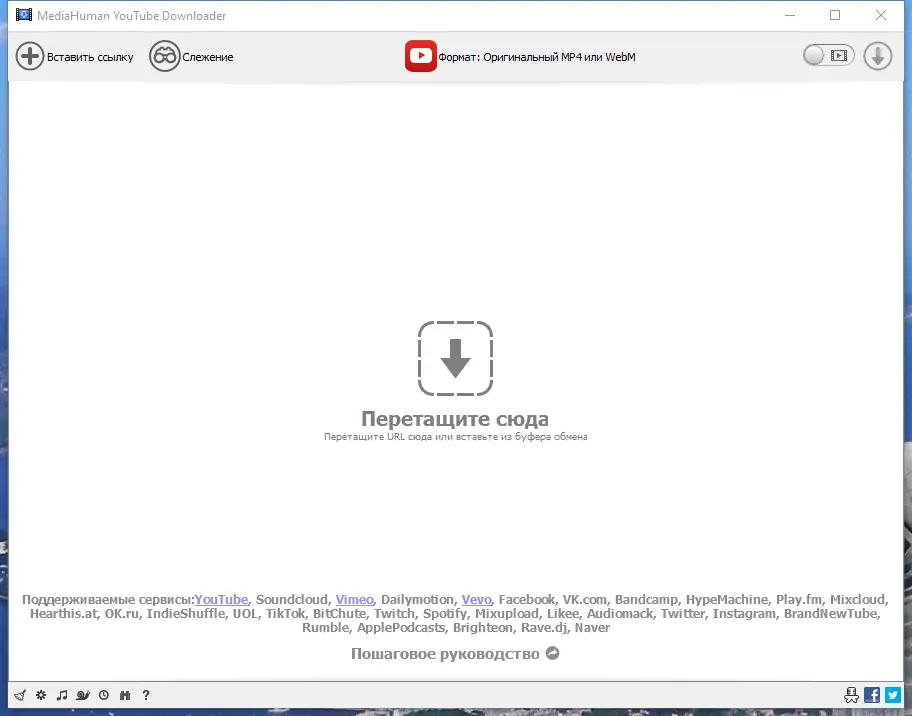
Task: Toggle the snail speed limit icon
Action: pos(83,695)
